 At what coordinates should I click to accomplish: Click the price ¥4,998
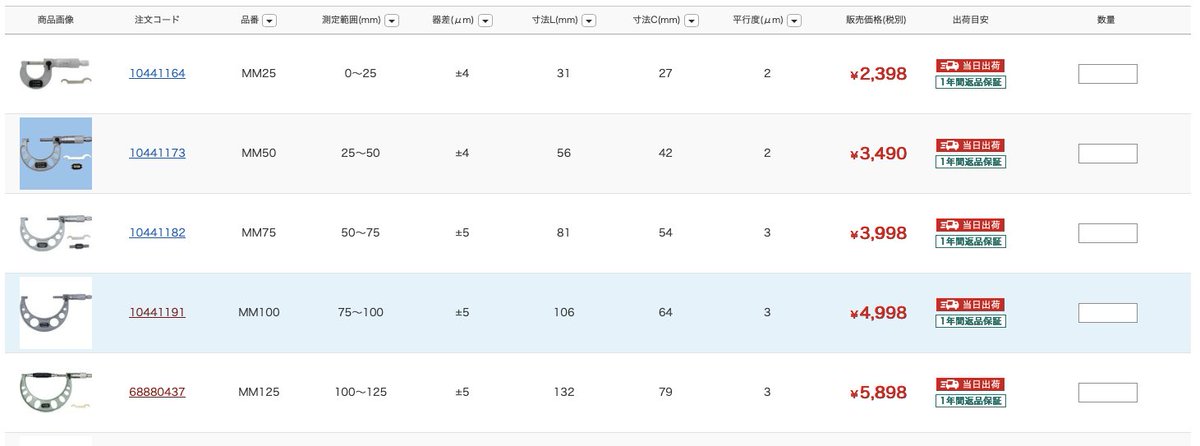click(x=878, y=313)
